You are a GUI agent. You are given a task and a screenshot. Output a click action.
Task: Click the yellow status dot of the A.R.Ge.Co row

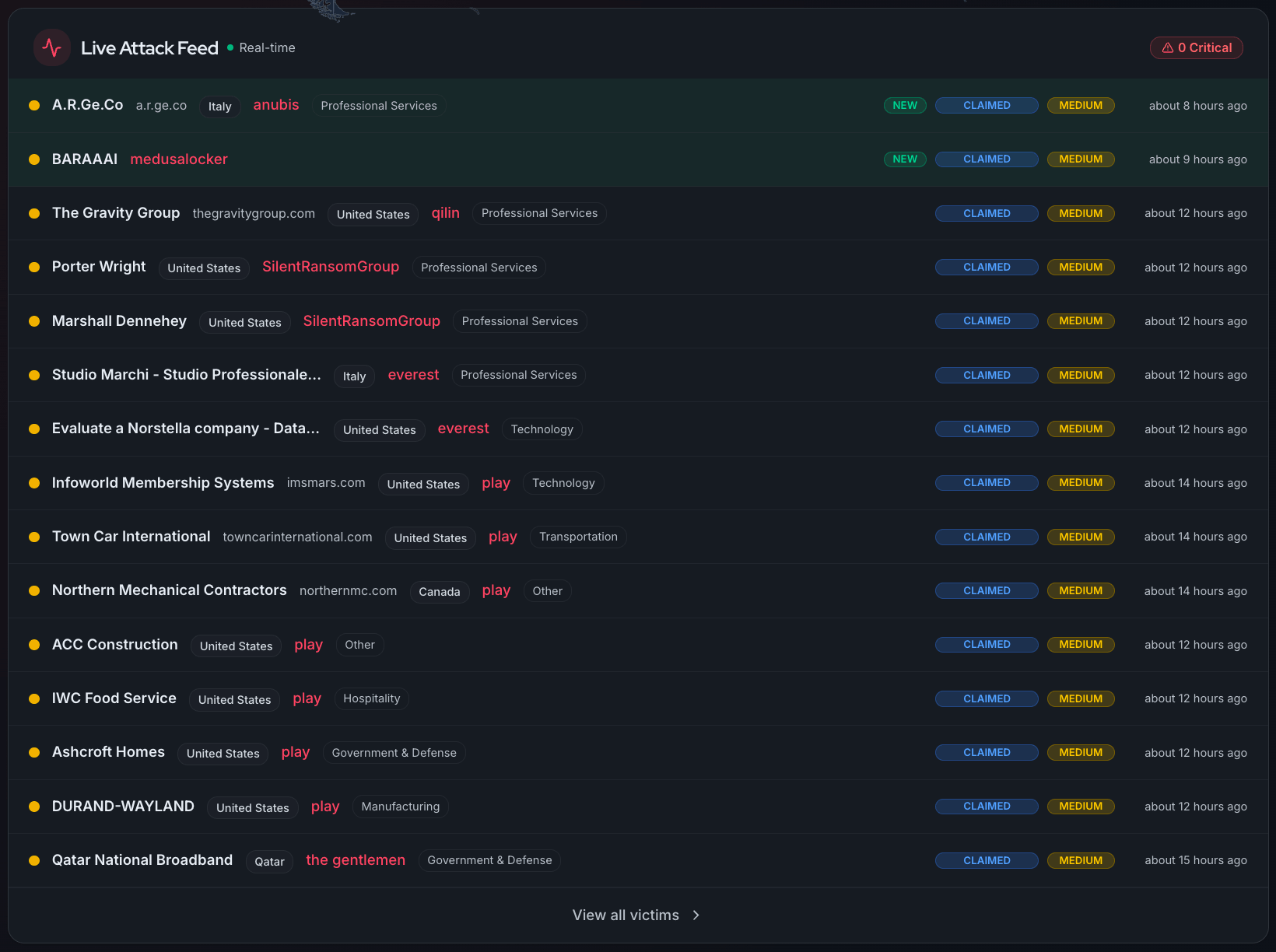(34, 106)
